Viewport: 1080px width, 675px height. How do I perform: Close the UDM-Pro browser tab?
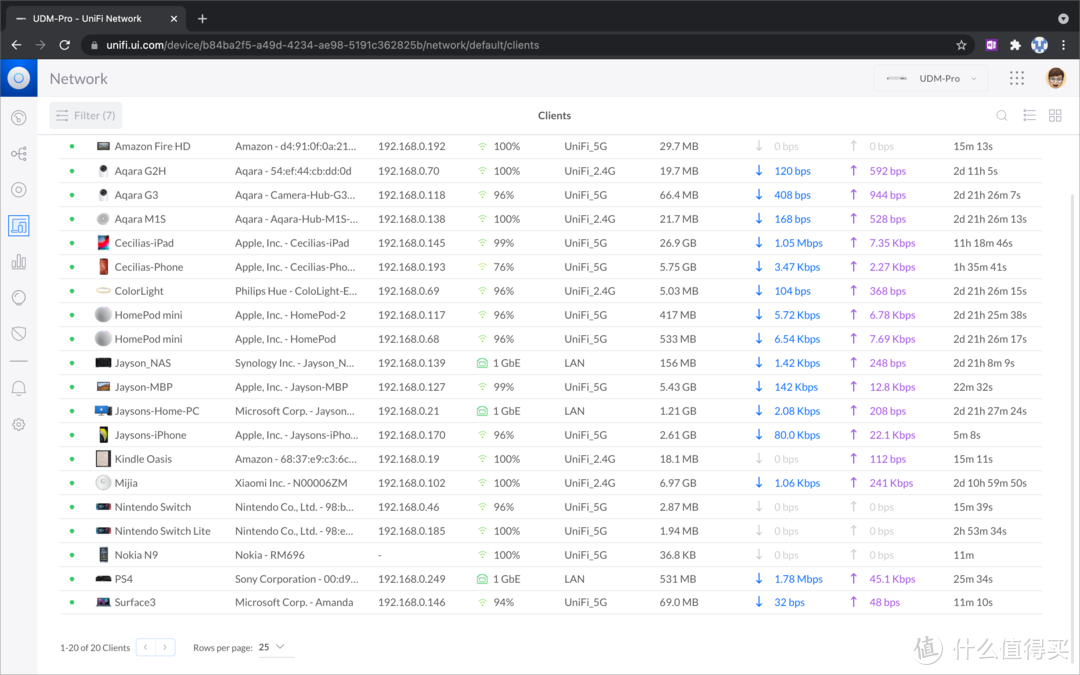point(174,19)
